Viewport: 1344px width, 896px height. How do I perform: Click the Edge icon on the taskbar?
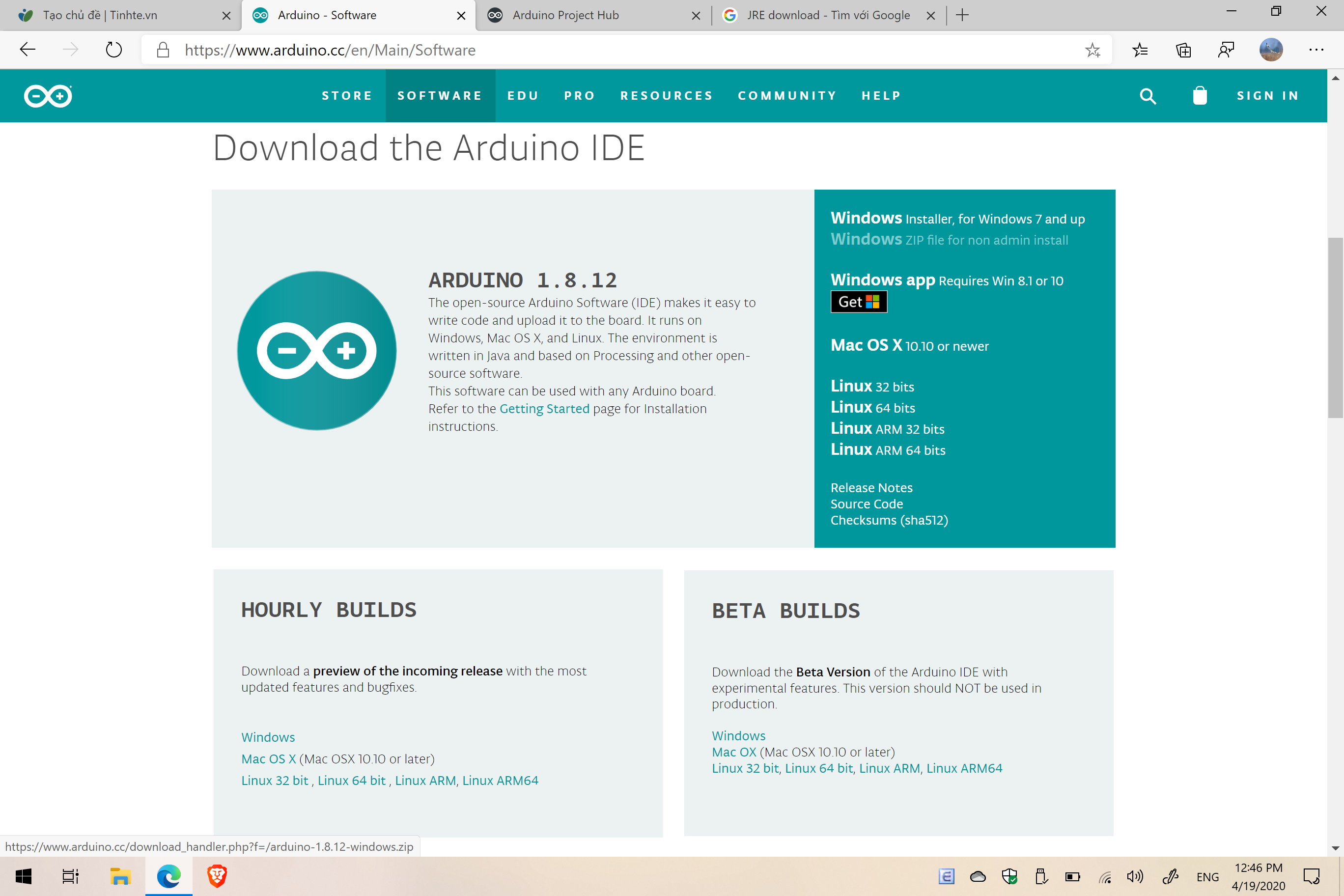[168, 876]
